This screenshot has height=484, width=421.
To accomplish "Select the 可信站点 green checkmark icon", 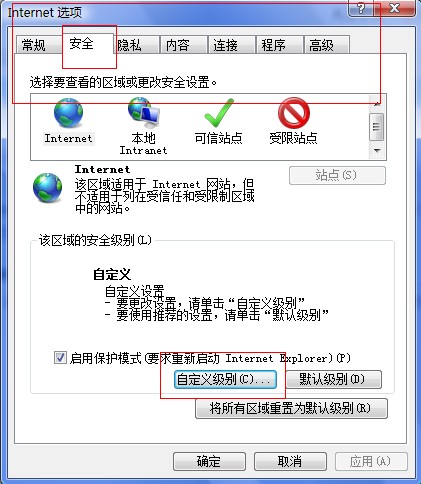I will tap(219, 113).
